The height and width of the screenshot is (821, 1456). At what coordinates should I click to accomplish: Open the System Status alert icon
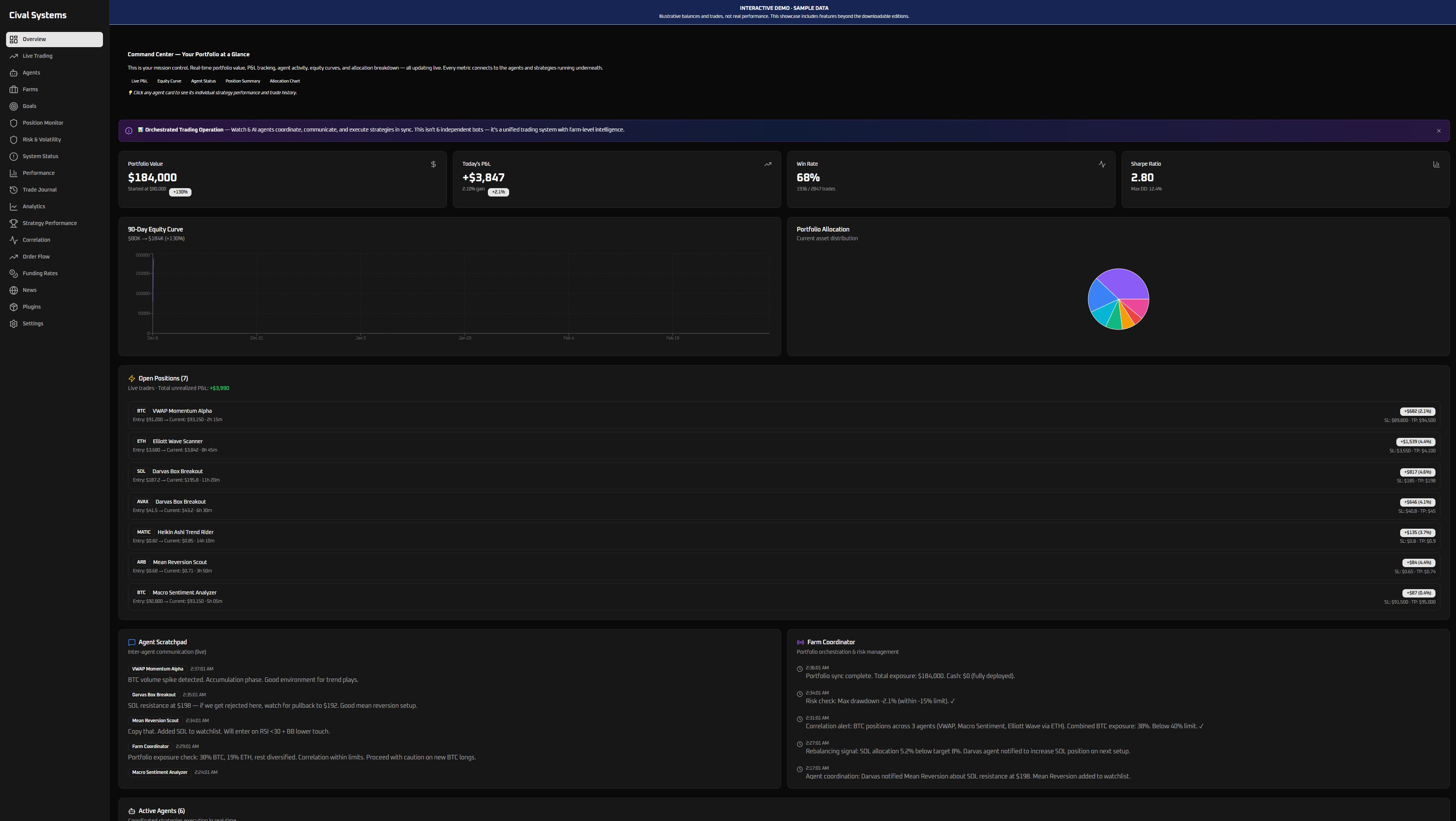[14, 157]
